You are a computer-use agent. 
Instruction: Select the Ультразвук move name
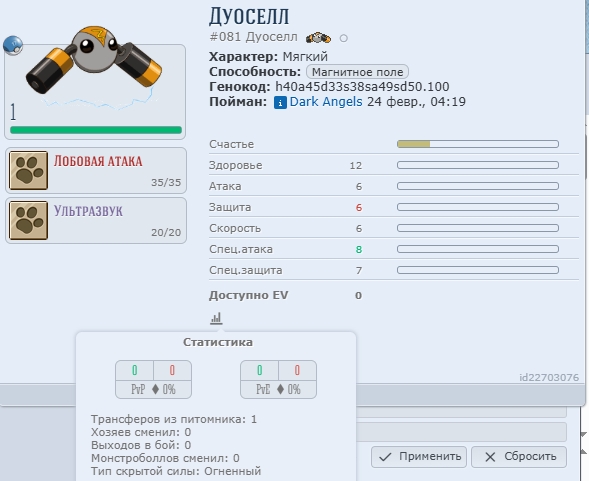click(x=88, y=211)
